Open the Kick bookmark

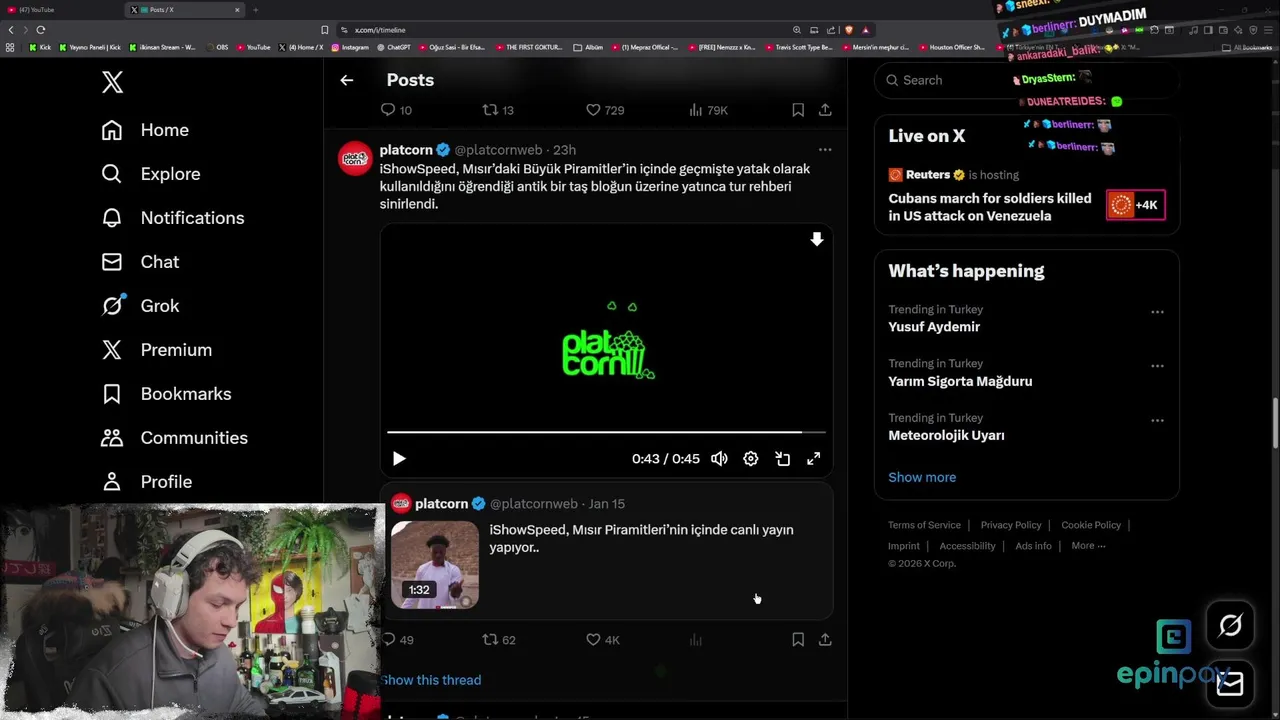(x=40, y=47)
